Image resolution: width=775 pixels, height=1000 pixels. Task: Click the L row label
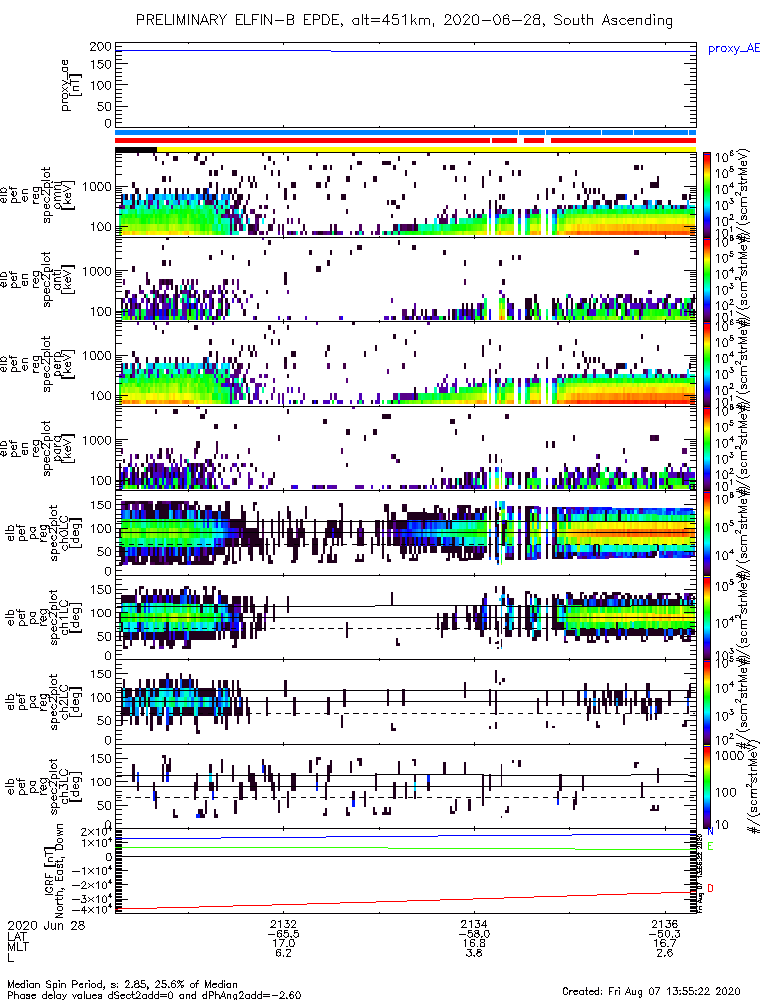[10, 957]
